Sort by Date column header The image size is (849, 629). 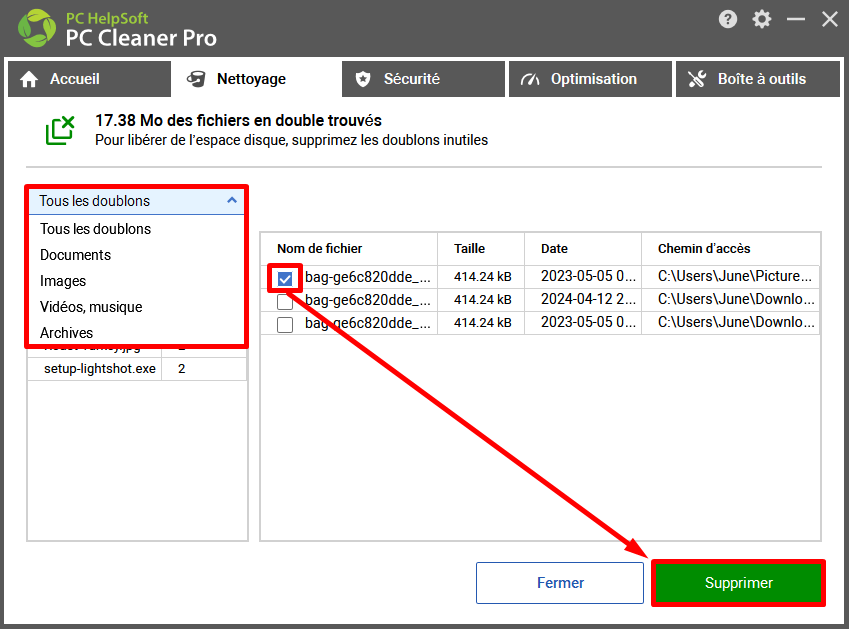583,248
